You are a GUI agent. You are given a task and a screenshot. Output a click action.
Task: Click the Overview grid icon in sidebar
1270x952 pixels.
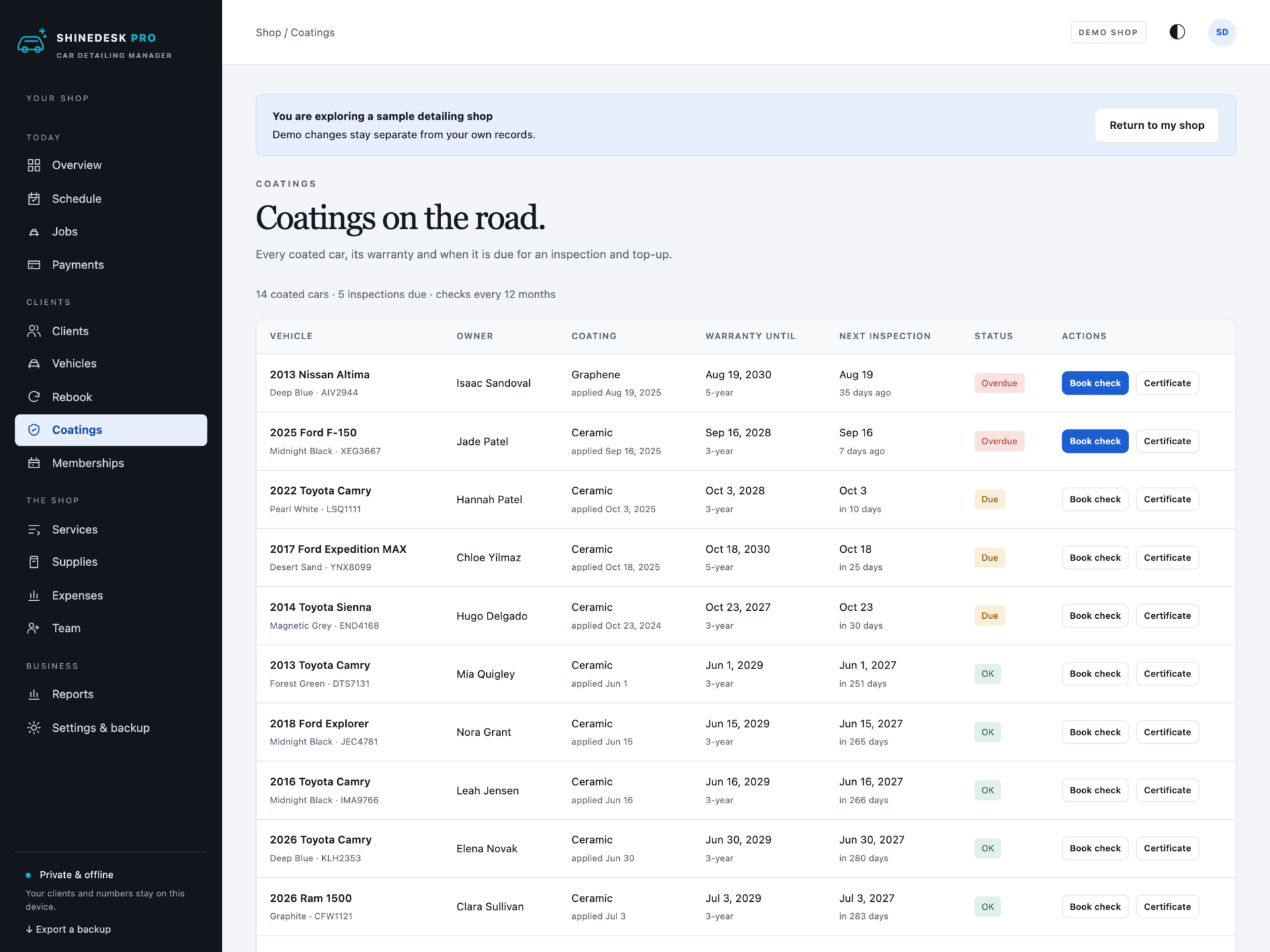click(34, 165)
